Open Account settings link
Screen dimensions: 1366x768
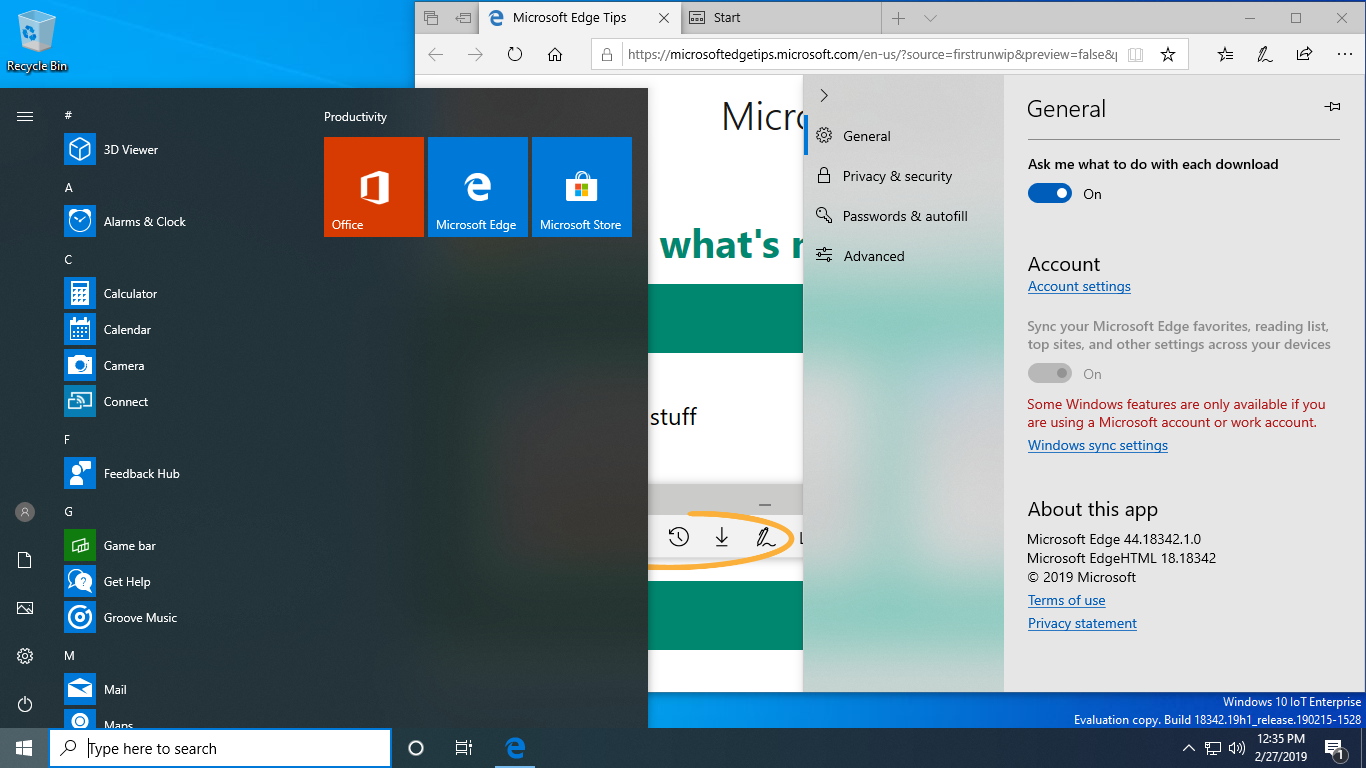[x=1079, y=287]
